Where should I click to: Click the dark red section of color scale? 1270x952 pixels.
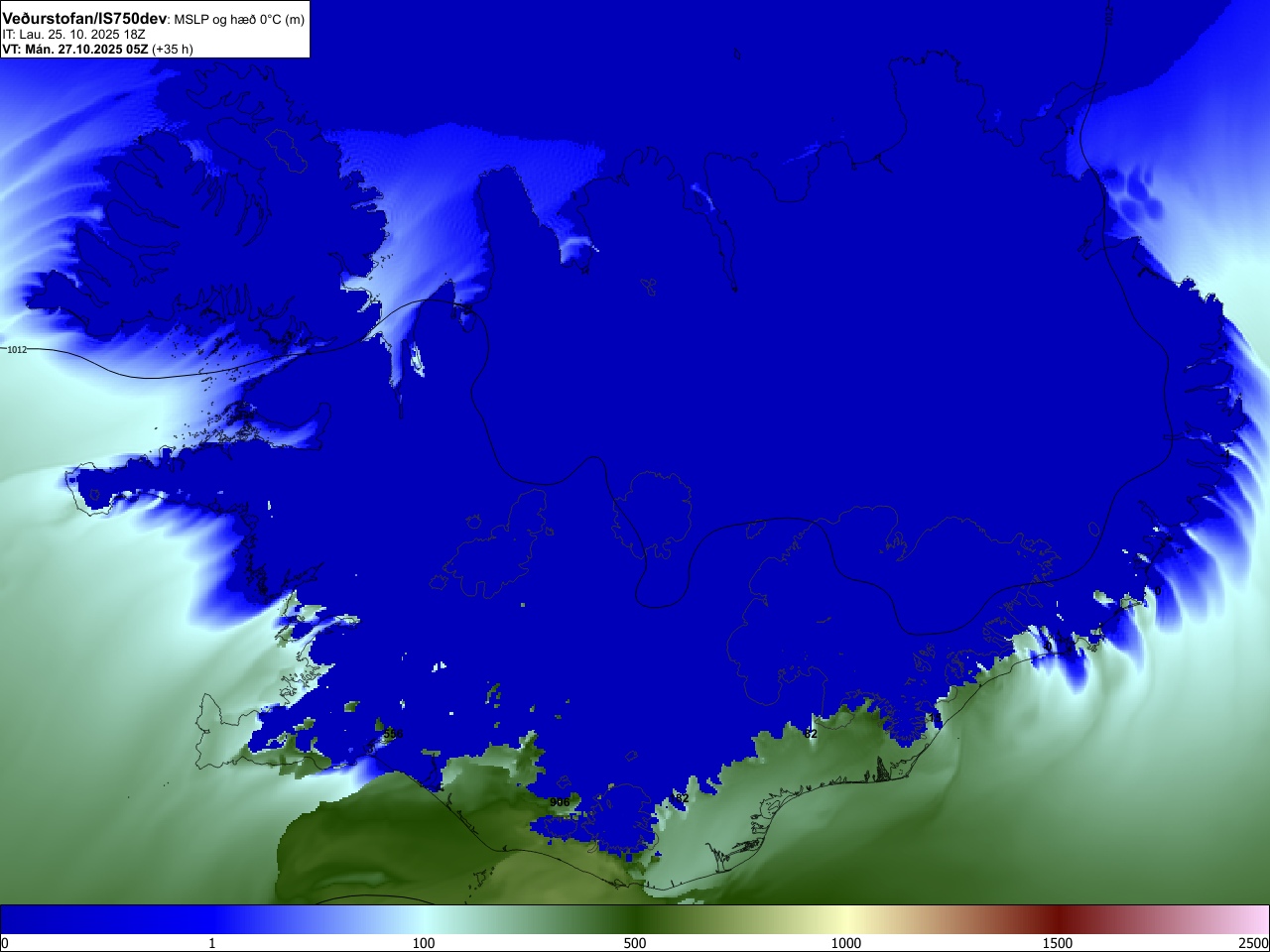(1058, 919)
